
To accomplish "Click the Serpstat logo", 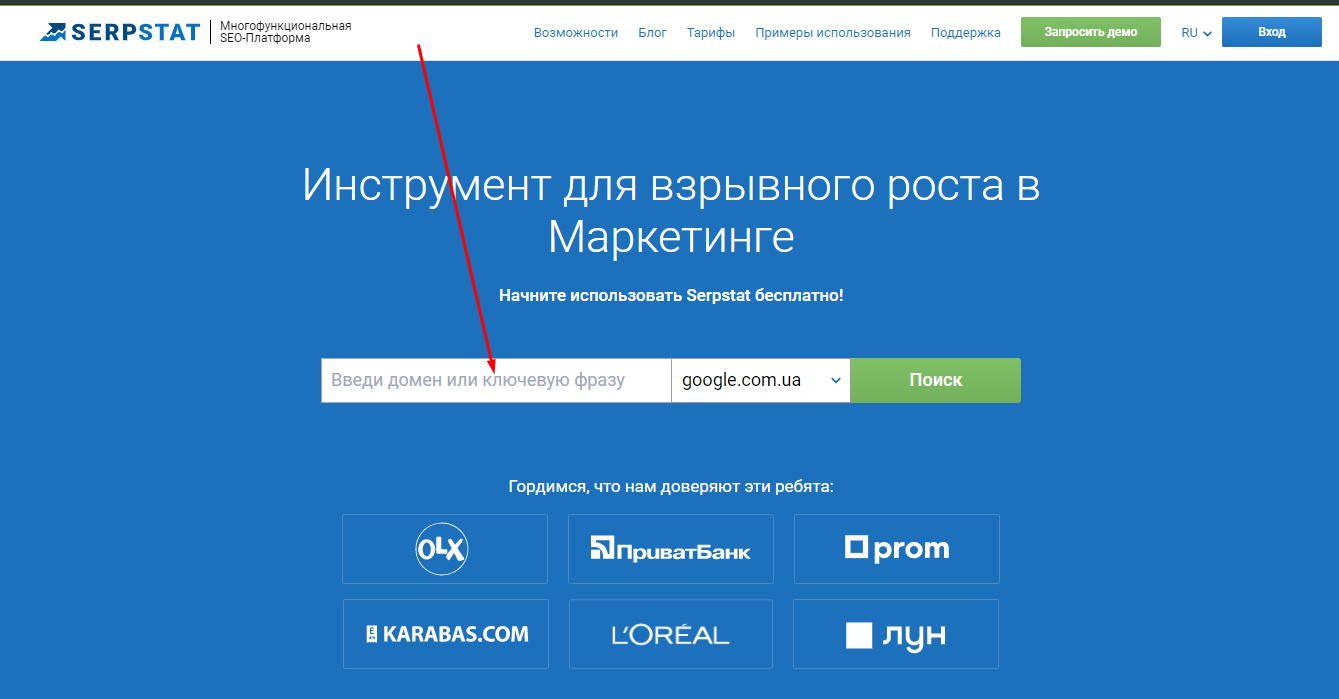I will click(x=120, y=32).
